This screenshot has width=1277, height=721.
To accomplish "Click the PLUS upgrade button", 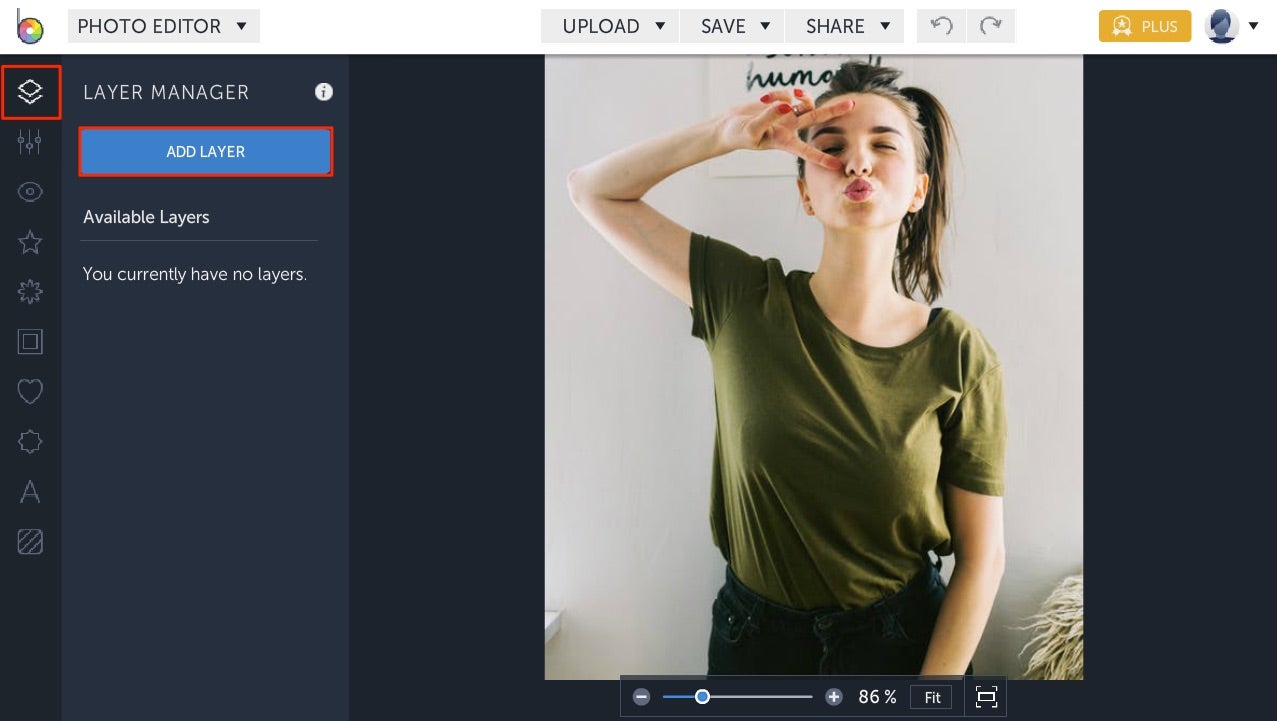I will point(1144,26).
